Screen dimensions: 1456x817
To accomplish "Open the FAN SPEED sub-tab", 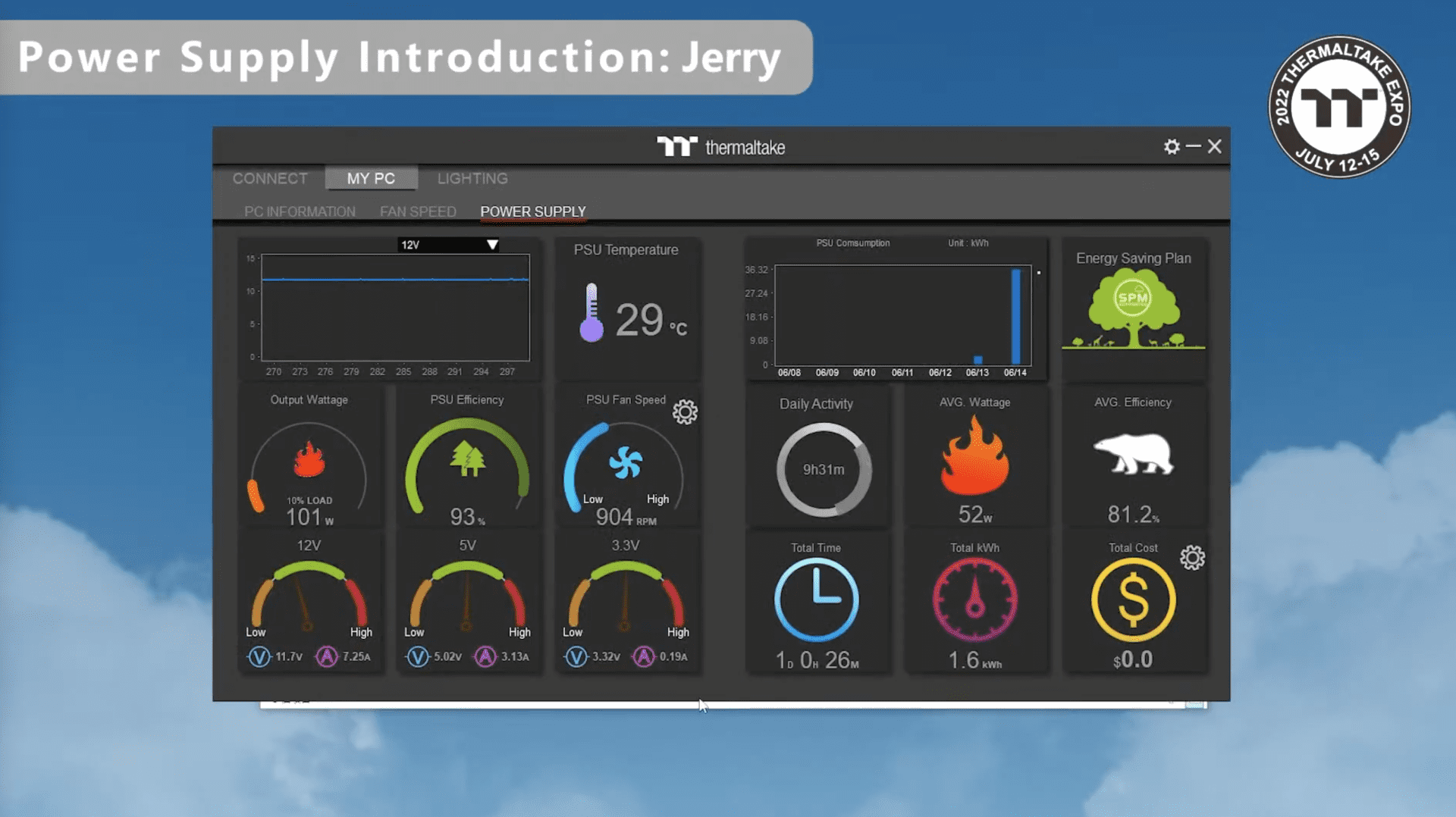I will pyautogui.click(x=418, y=211).
